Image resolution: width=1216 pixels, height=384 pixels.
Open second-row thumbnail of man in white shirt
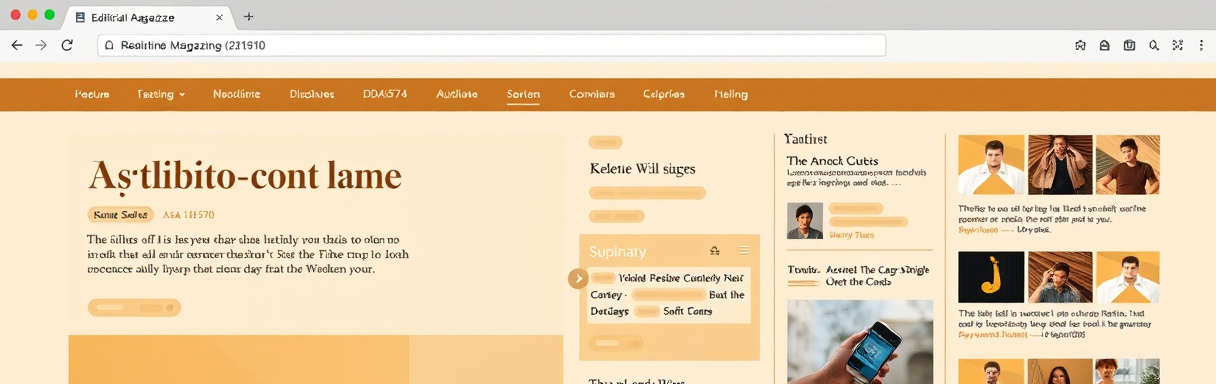[x=1127, y=277]
